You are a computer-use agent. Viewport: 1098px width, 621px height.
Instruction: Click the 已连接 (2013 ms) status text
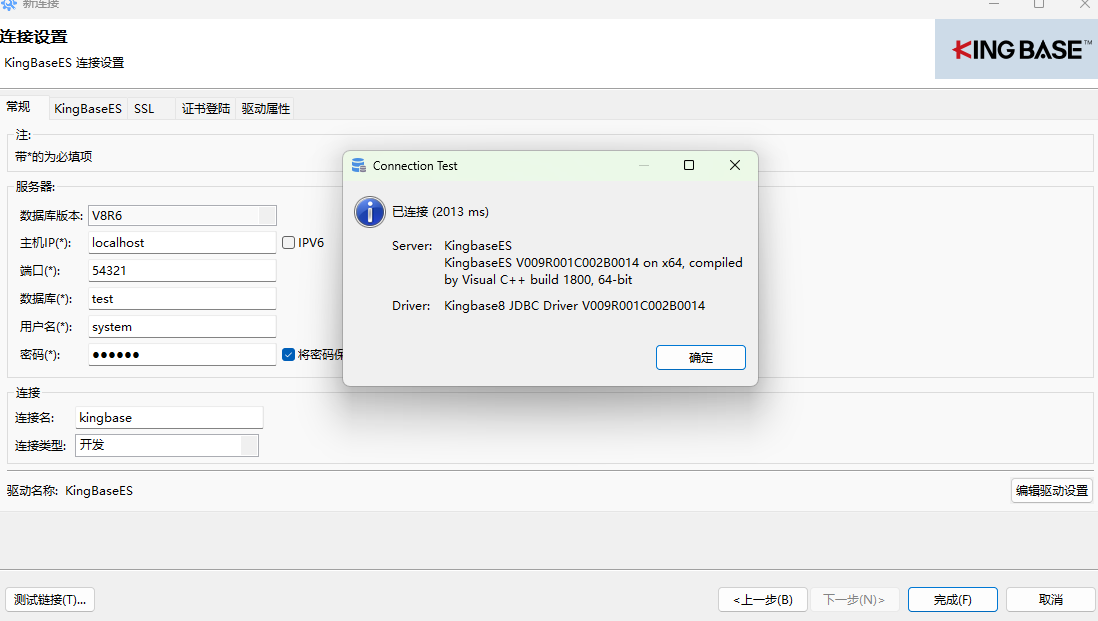tap(440, 211)
